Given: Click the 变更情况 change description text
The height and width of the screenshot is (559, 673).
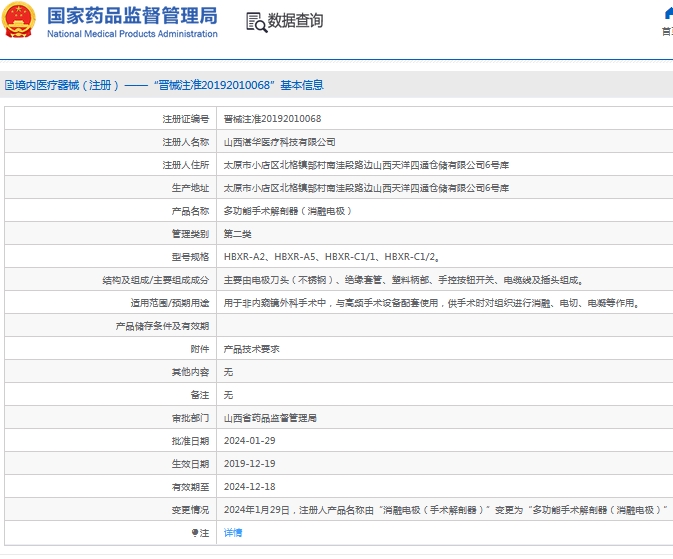Looking at the screenshot, I should [446, 510].
